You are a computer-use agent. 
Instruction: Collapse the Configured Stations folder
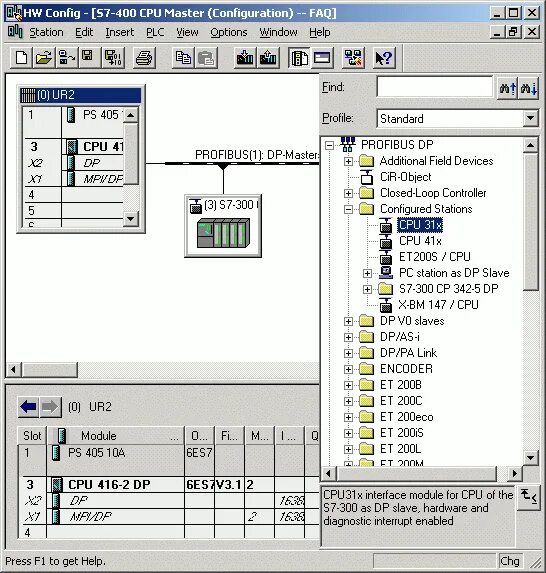point(349,209)
